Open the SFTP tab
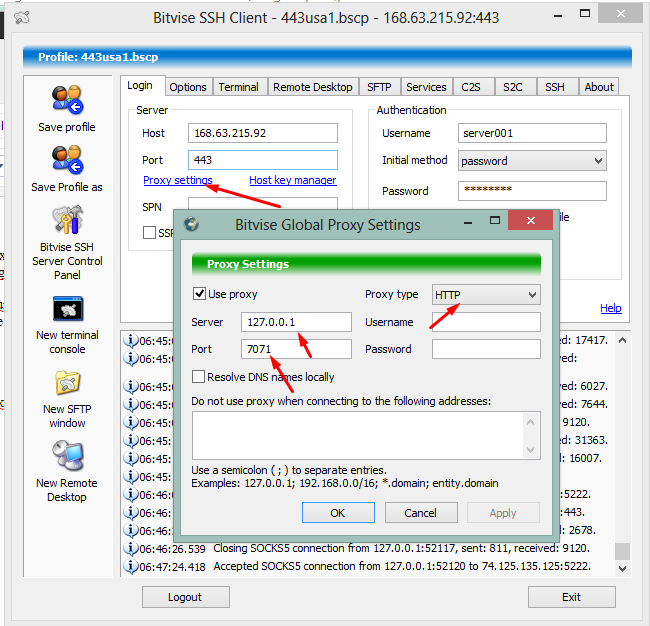This screenshot has height=626, width=650. point(379,87)
